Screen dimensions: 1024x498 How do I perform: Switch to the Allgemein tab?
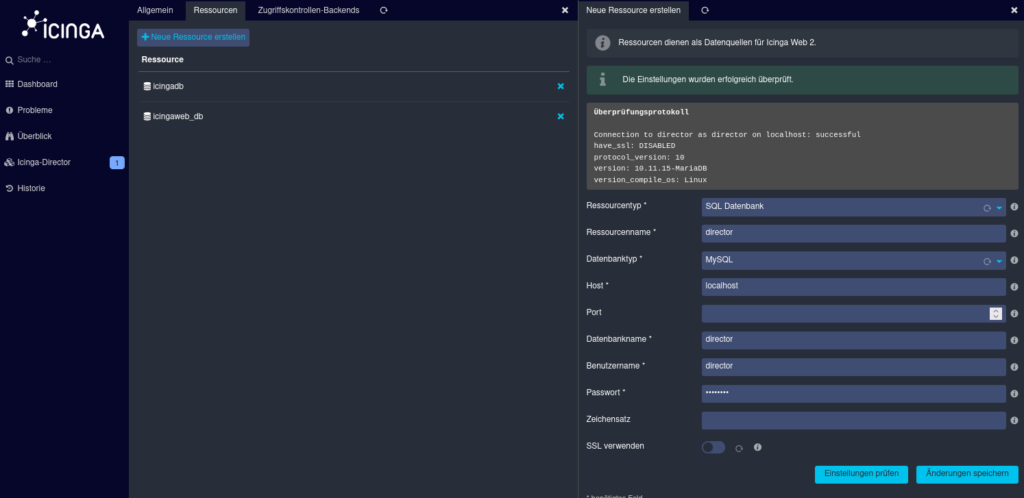[x=155, y=10]
